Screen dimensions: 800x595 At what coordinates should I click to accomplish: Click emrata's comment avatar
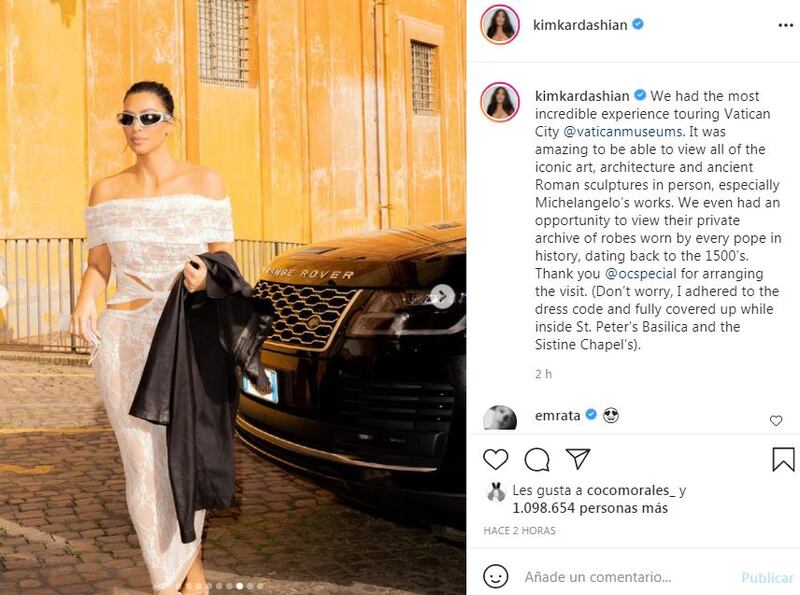click(500, 417)
